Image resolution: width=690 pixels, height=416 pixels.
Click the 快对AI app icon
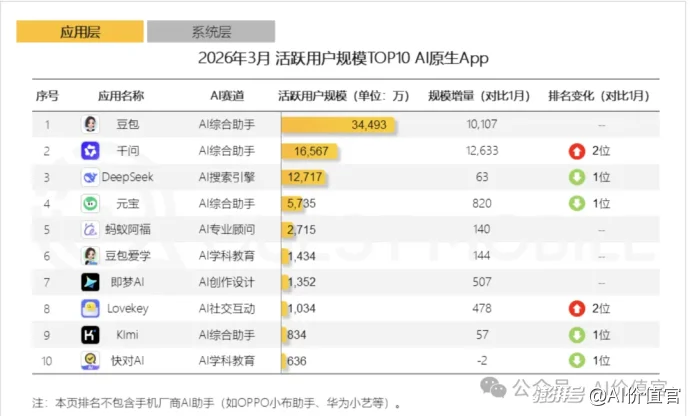click(x=90, y=361)
